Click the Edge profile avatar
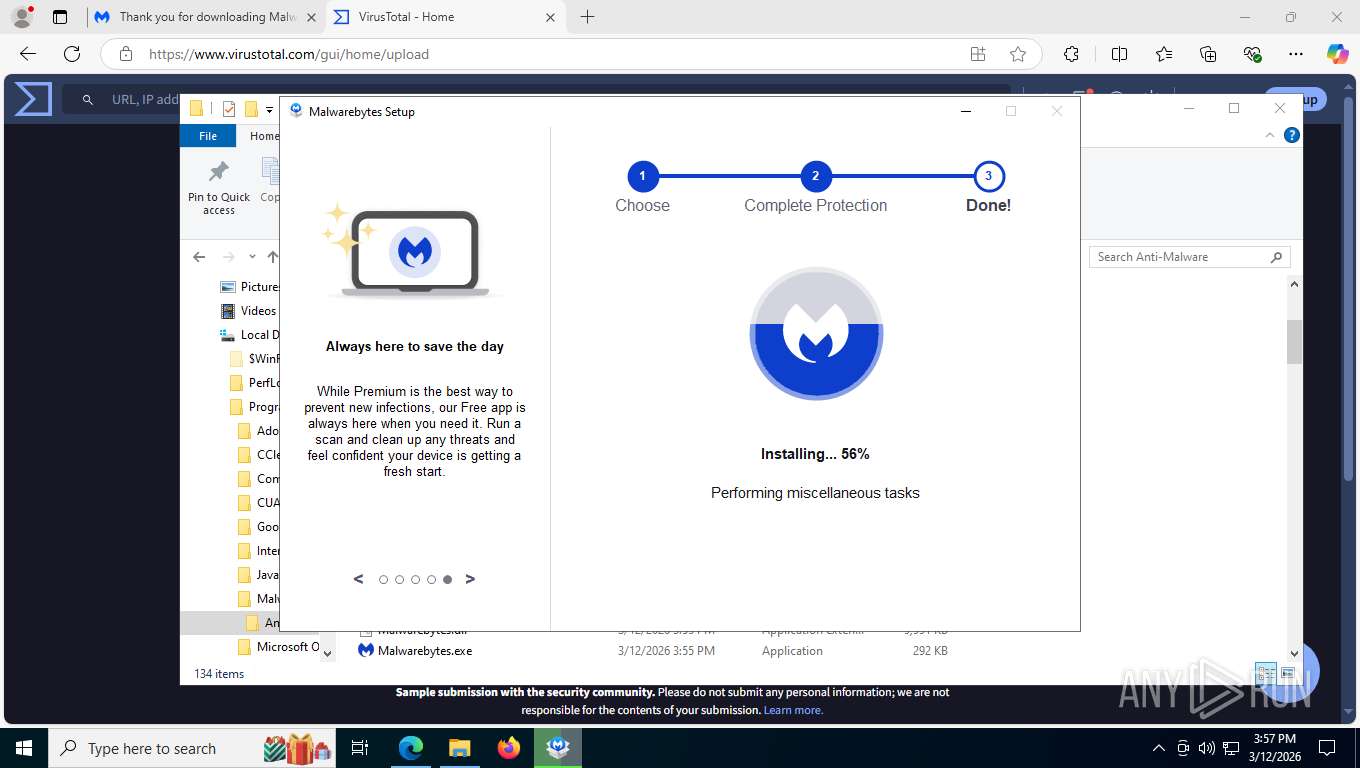 pos(21,17)
